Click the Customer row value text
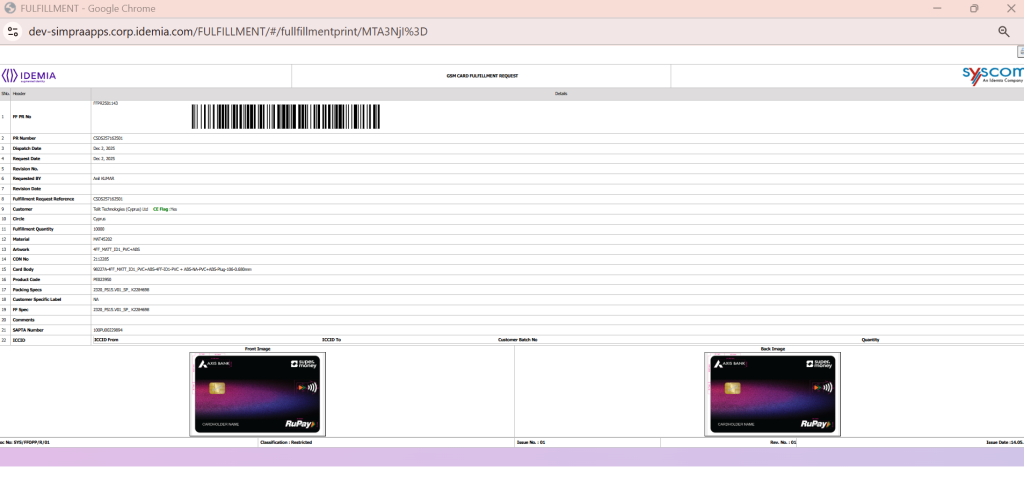 (120, 209)
